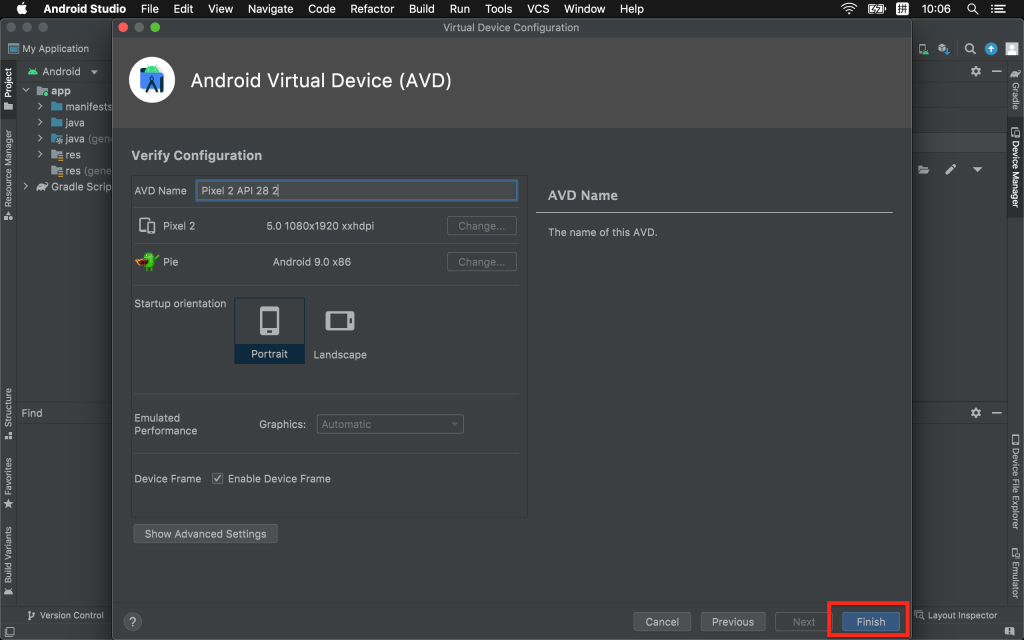Click the folder icon in Device Manager row
Screen dimensions: 1024x640
pyautogui.click(x=923, y=170)
